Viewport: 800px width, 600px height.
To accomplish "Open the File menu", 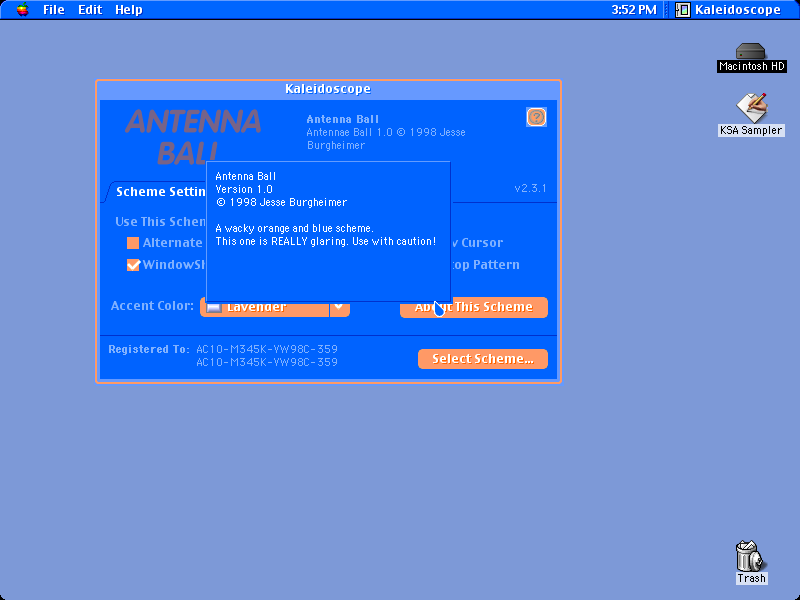I will (x=54, y=10).
